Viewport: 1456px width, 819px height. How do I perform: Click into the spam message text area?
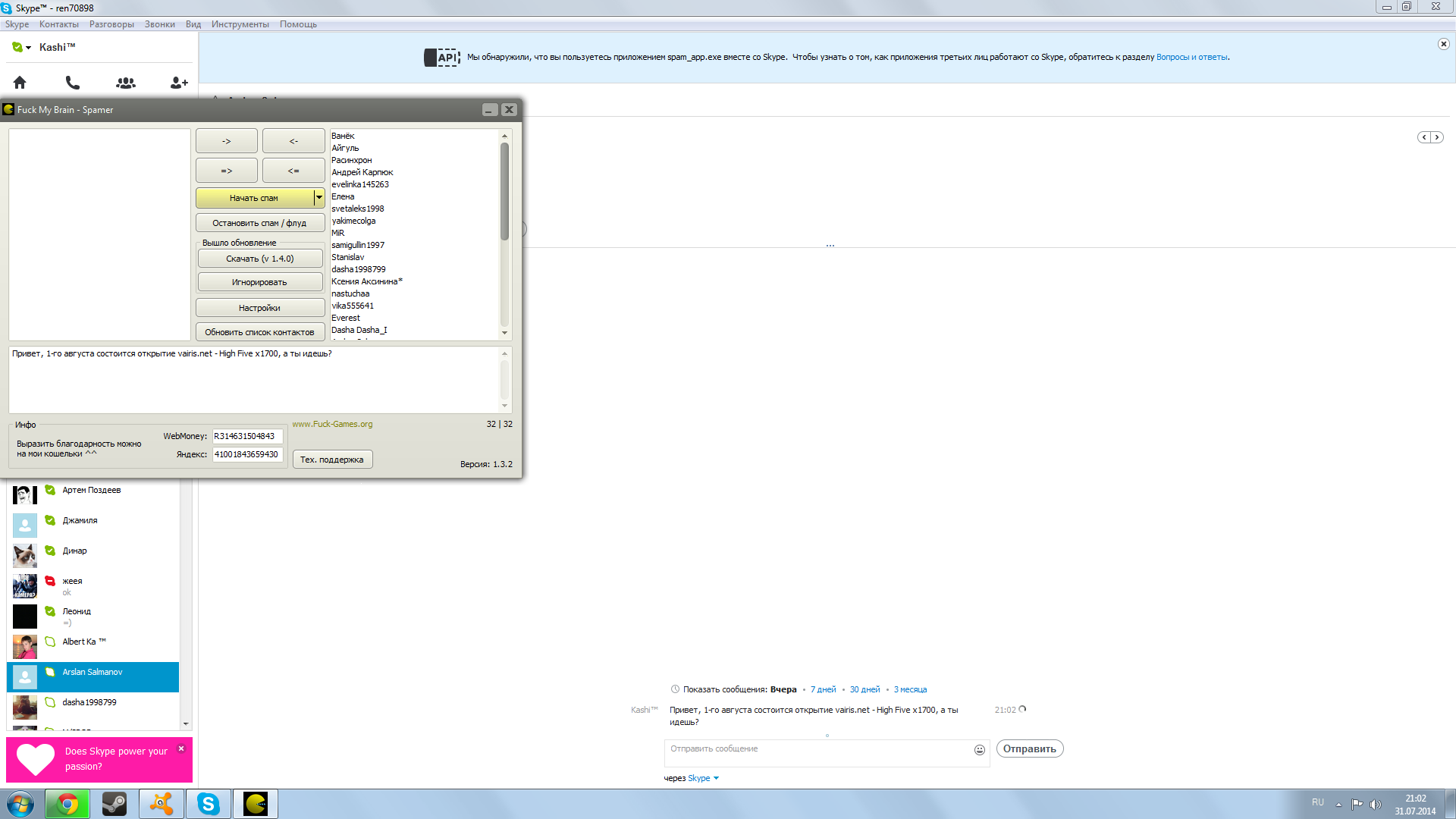pos(255,380)
